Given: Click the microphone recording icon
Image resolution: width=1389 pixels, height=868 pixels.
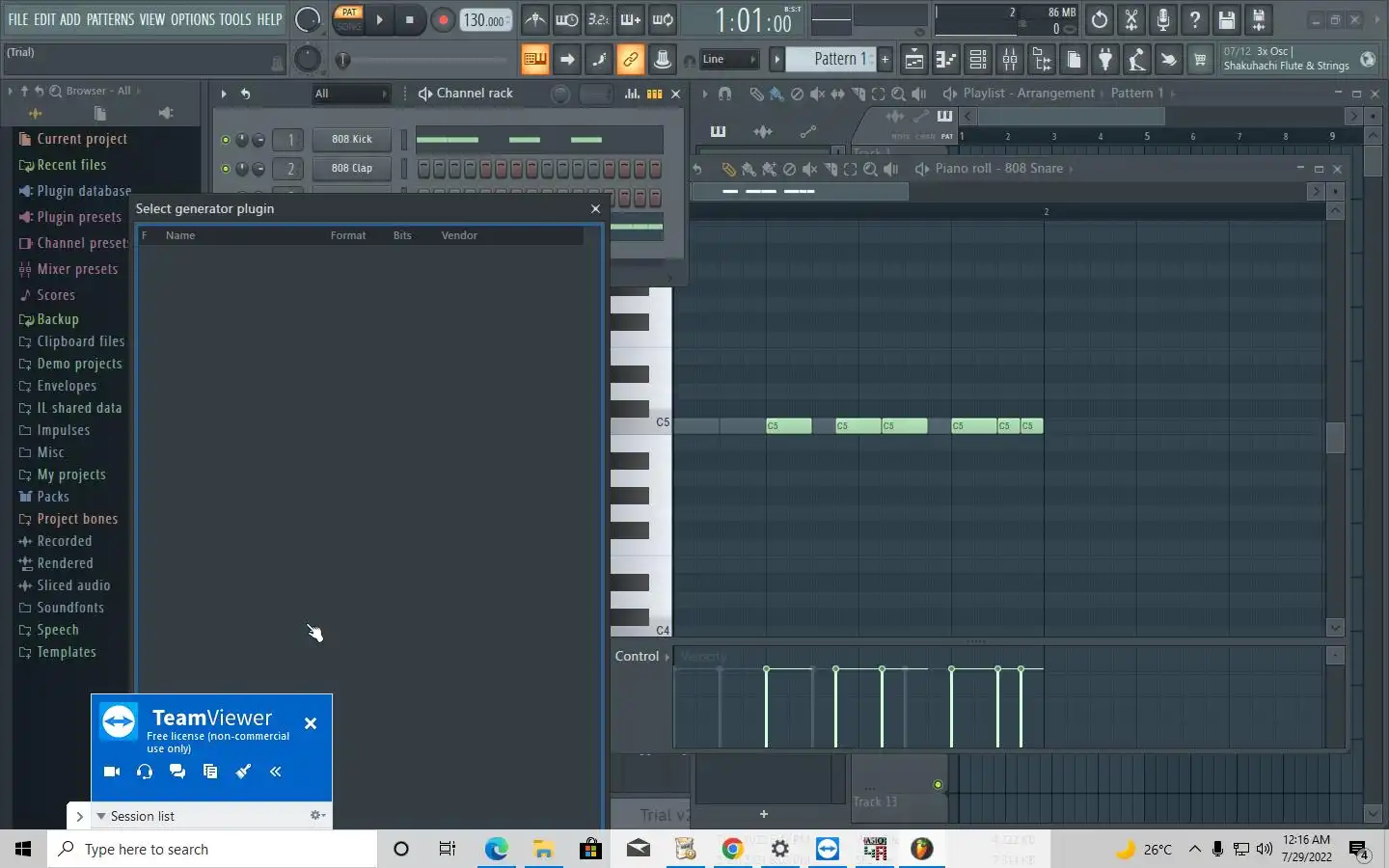Looking at the screenshot, I should pyautogui.click(x=1163, y=19).
